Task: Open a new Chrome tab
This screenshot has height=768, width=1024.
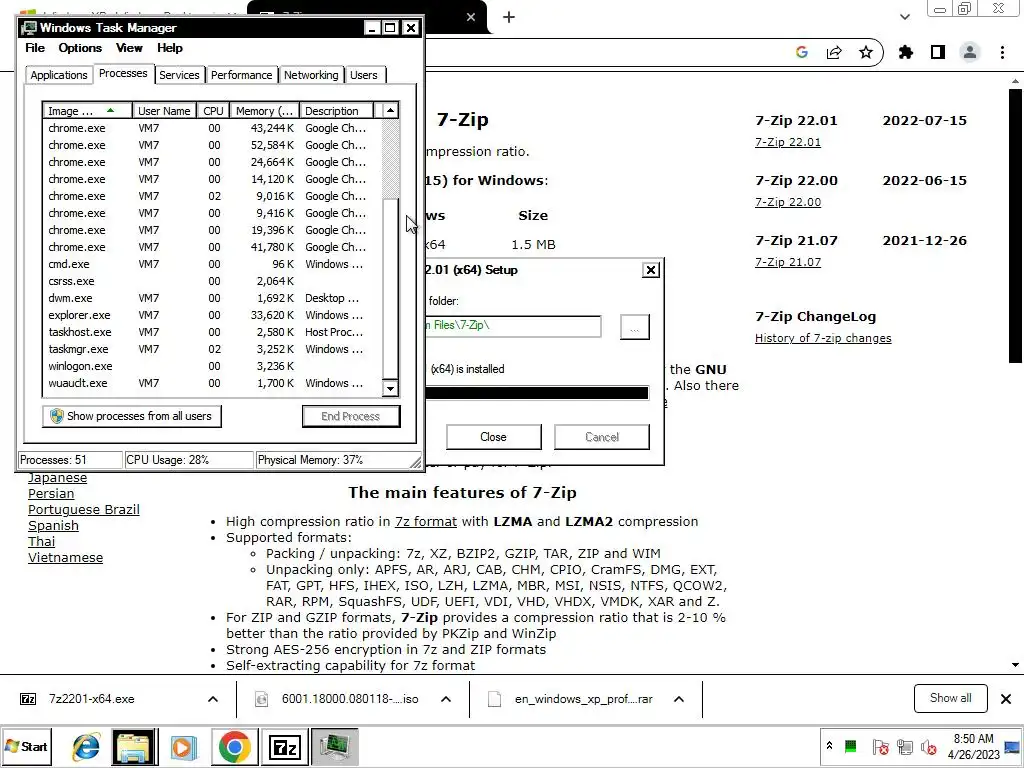Action: pyautogui.click(x=509, y=17)
